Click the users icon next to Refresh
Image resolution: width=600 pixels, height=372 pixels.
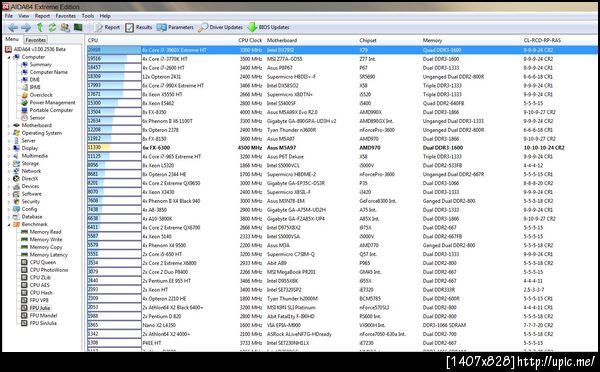tap(65, 27)
